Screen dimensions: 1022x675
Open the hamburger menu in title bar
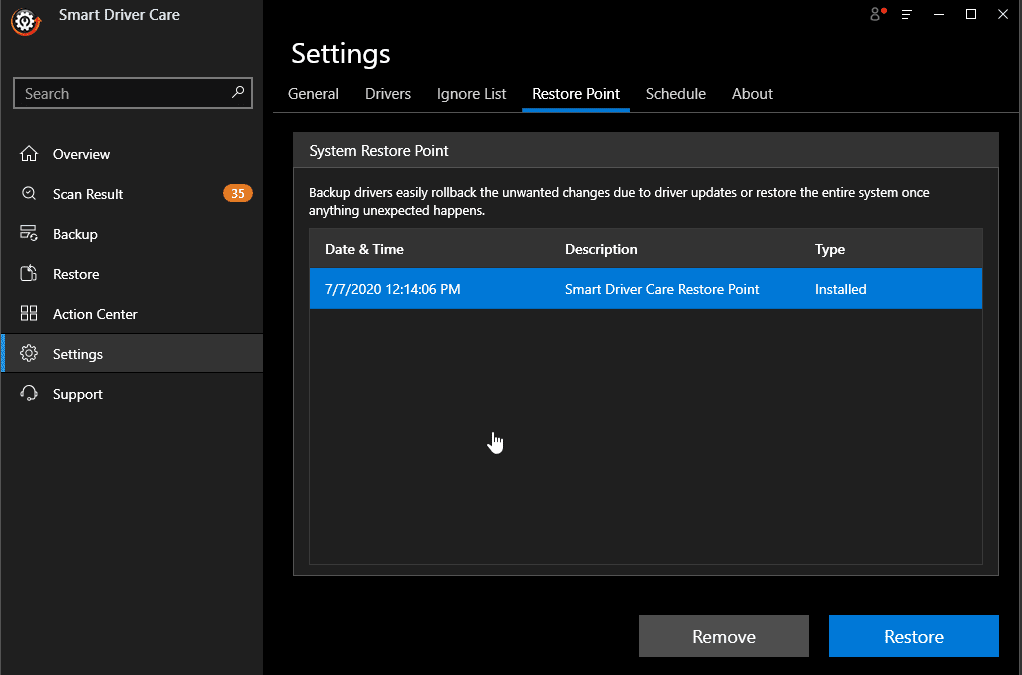(907, 14)
